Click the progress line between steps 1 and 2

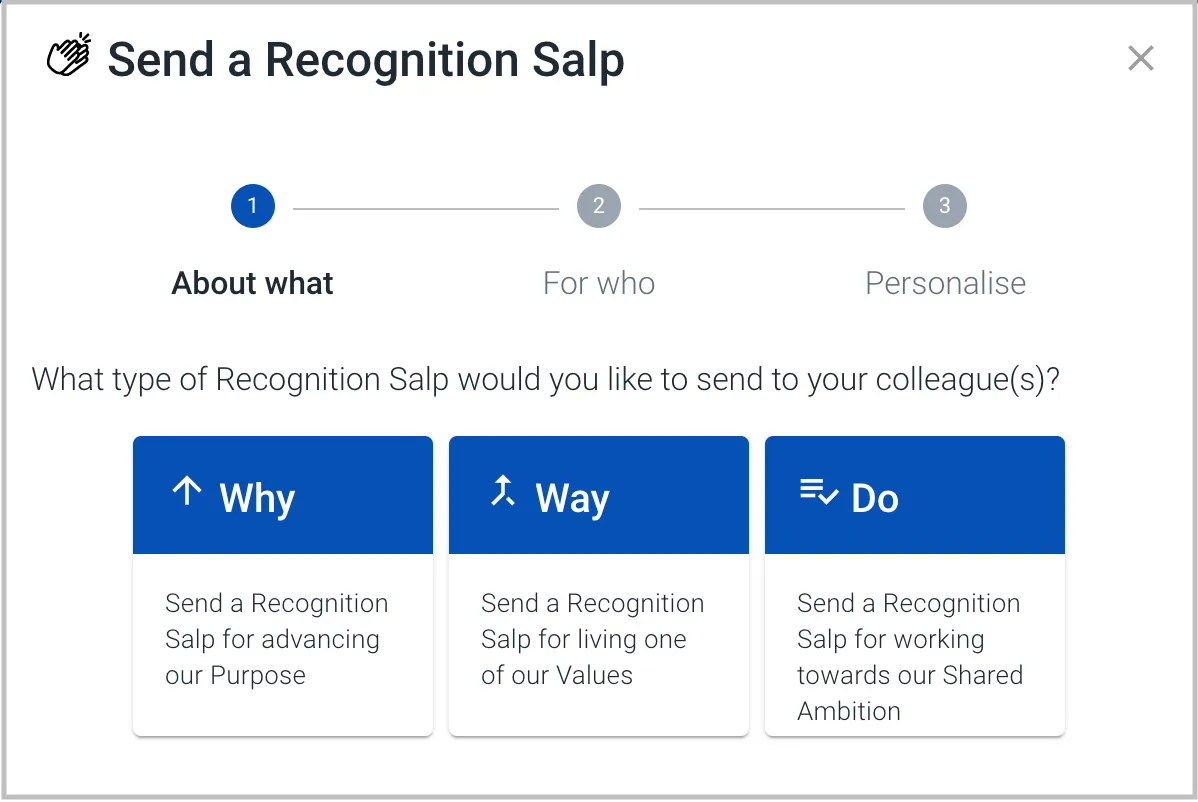(426, 208)
